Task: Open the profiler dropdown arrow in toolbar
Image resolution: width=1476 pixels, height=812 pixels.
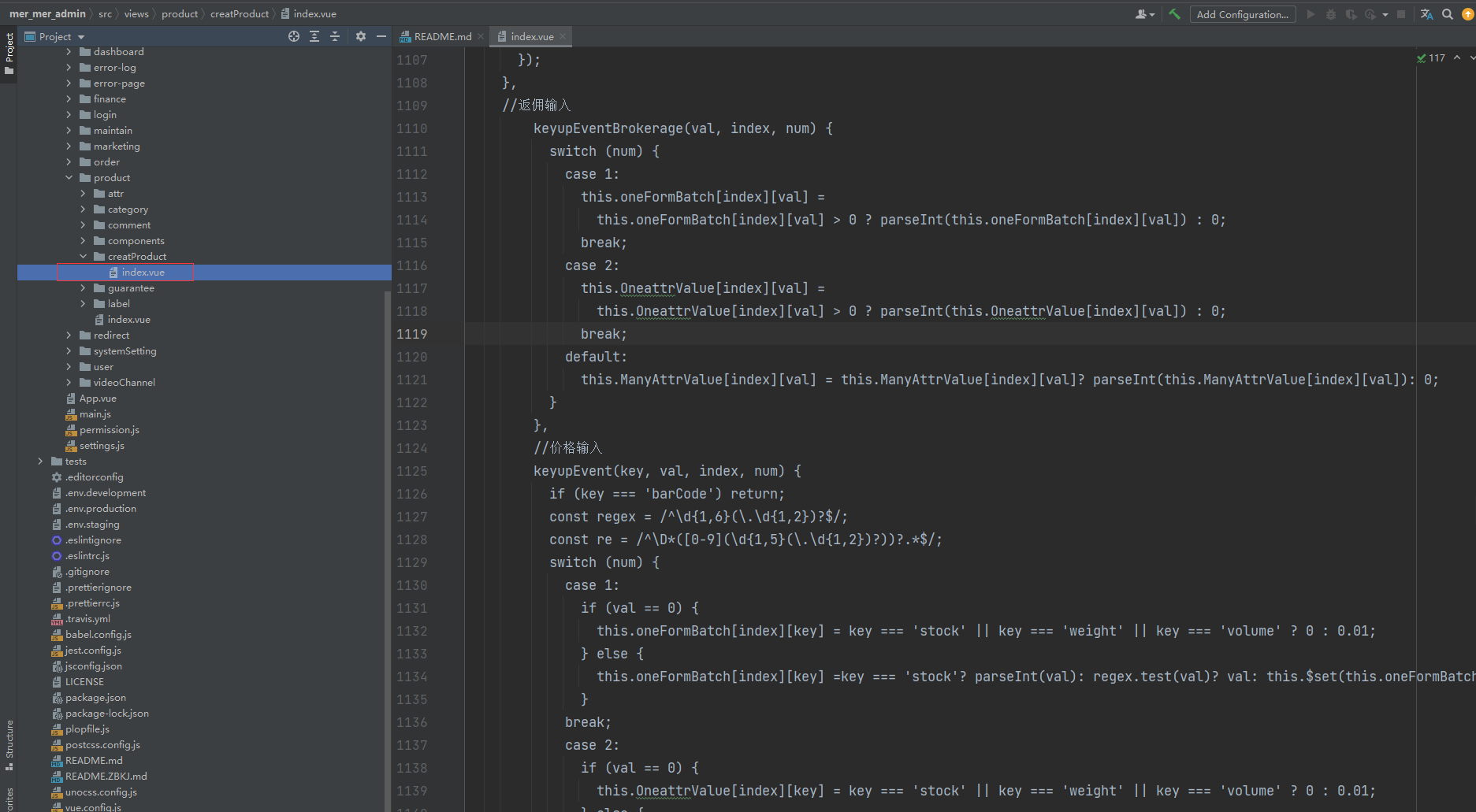Action: [1385, 14]
